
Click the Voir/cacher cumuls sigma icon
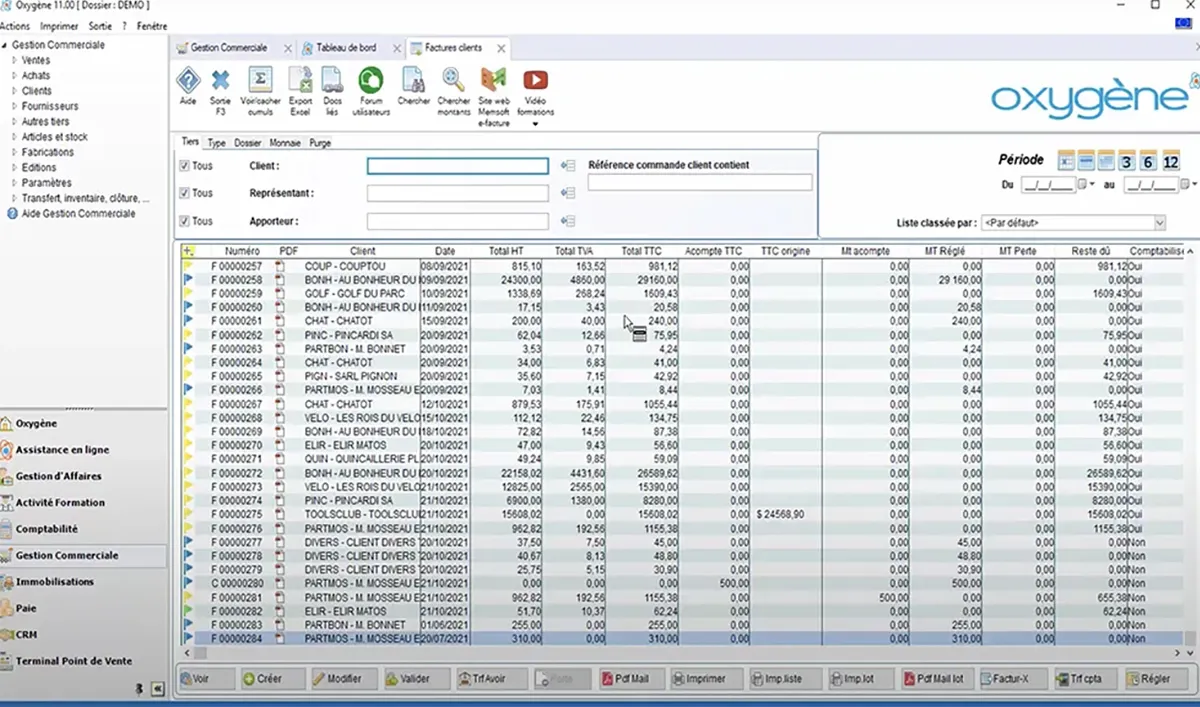pos(260,81)
